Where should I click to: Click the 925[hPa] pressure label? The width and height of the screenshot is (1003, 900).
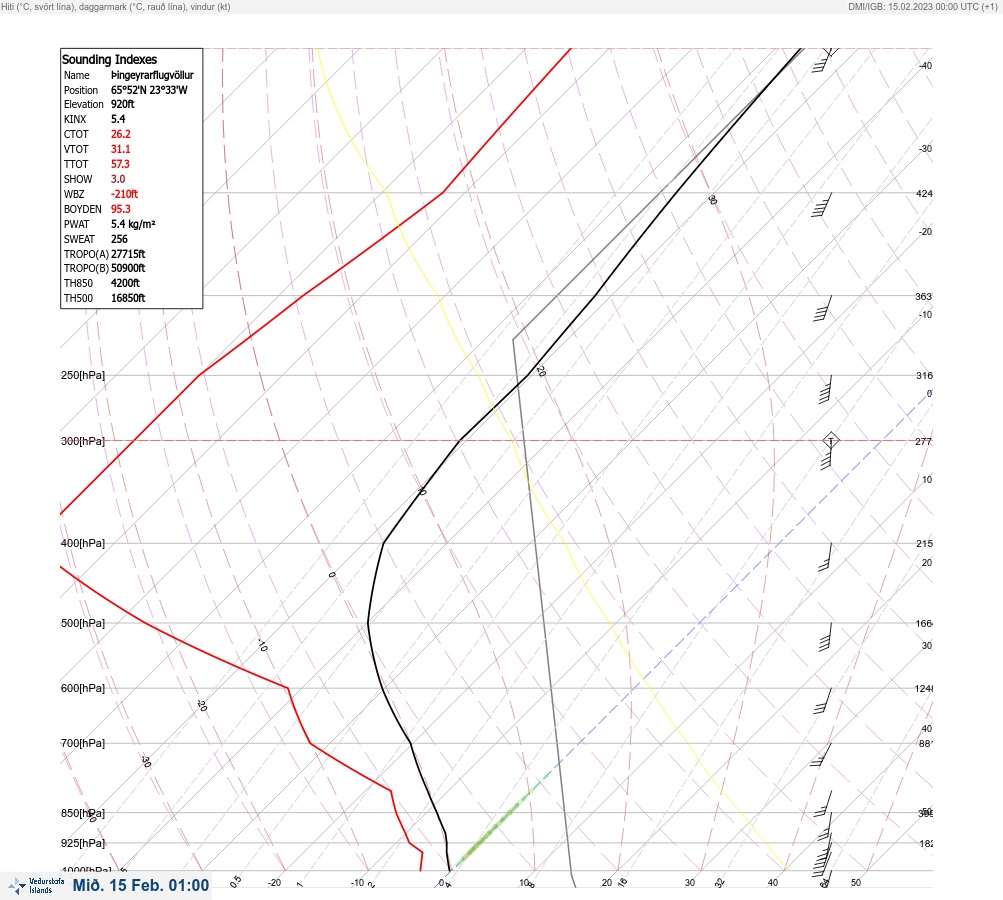(x=83, y=843)
